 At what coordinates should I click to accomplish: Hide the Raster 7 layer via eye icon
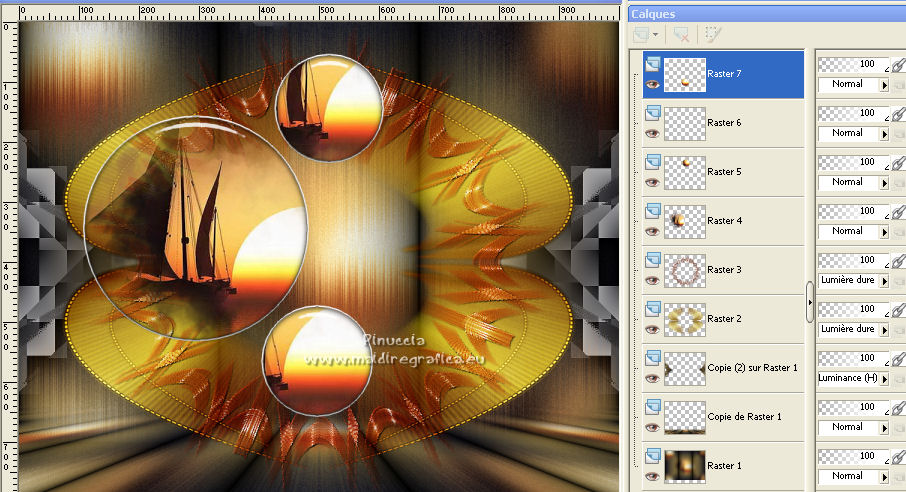pyautogui.click(x=652, y=84)
